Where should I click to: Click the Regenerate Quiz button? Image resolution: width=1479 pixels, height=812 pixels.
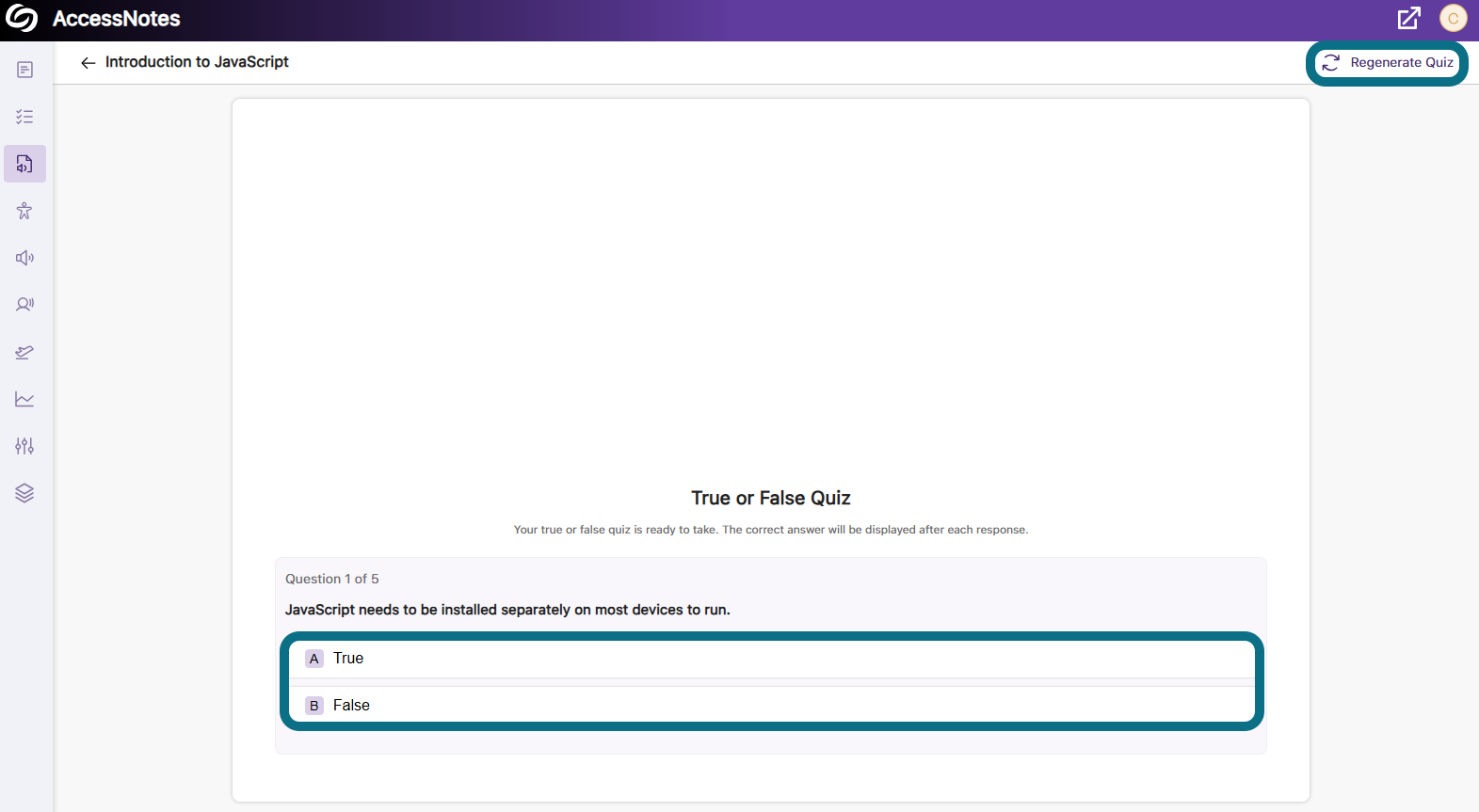coord(1388,63)
